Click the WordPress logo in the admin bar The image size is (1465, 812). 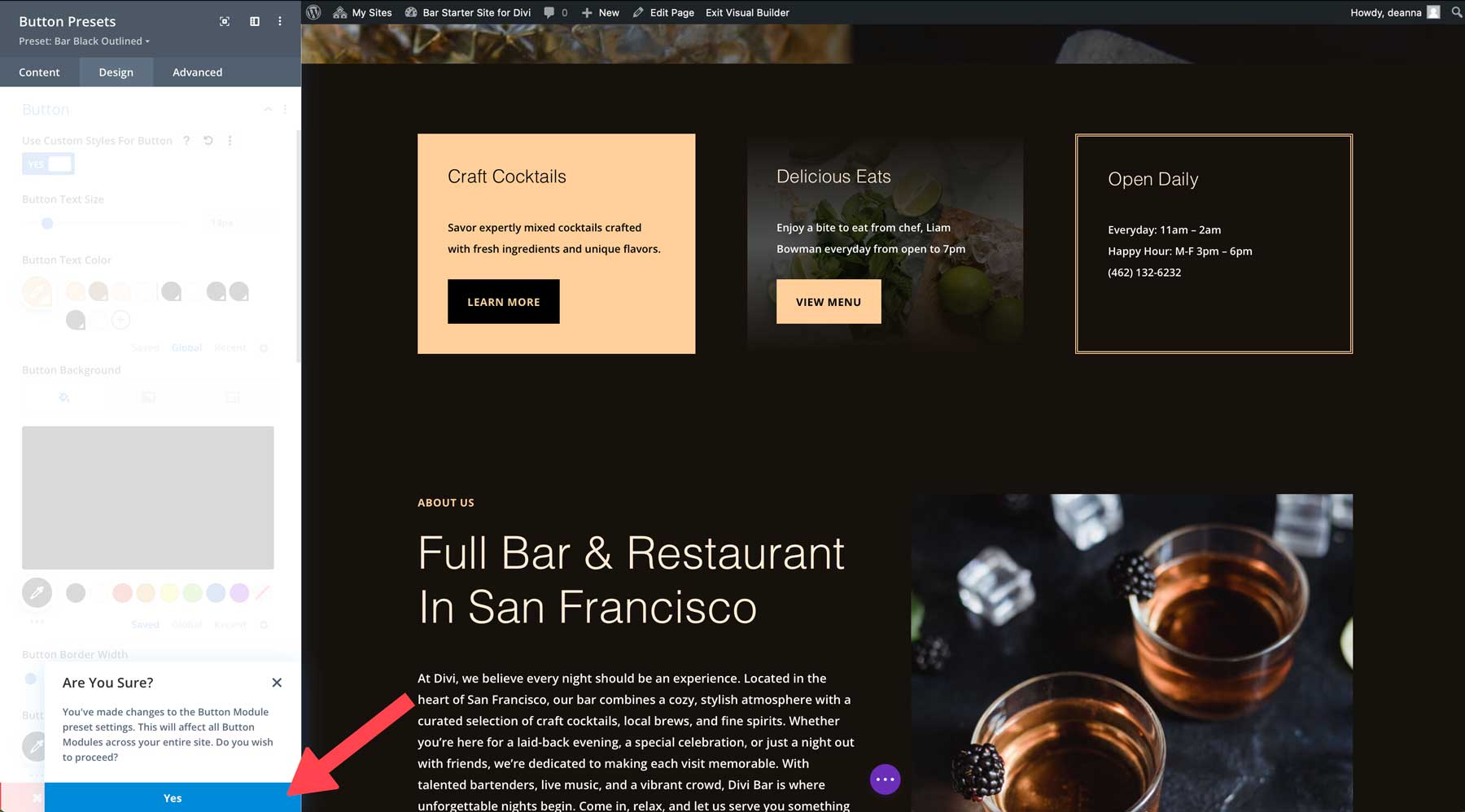tap(313, 12)
